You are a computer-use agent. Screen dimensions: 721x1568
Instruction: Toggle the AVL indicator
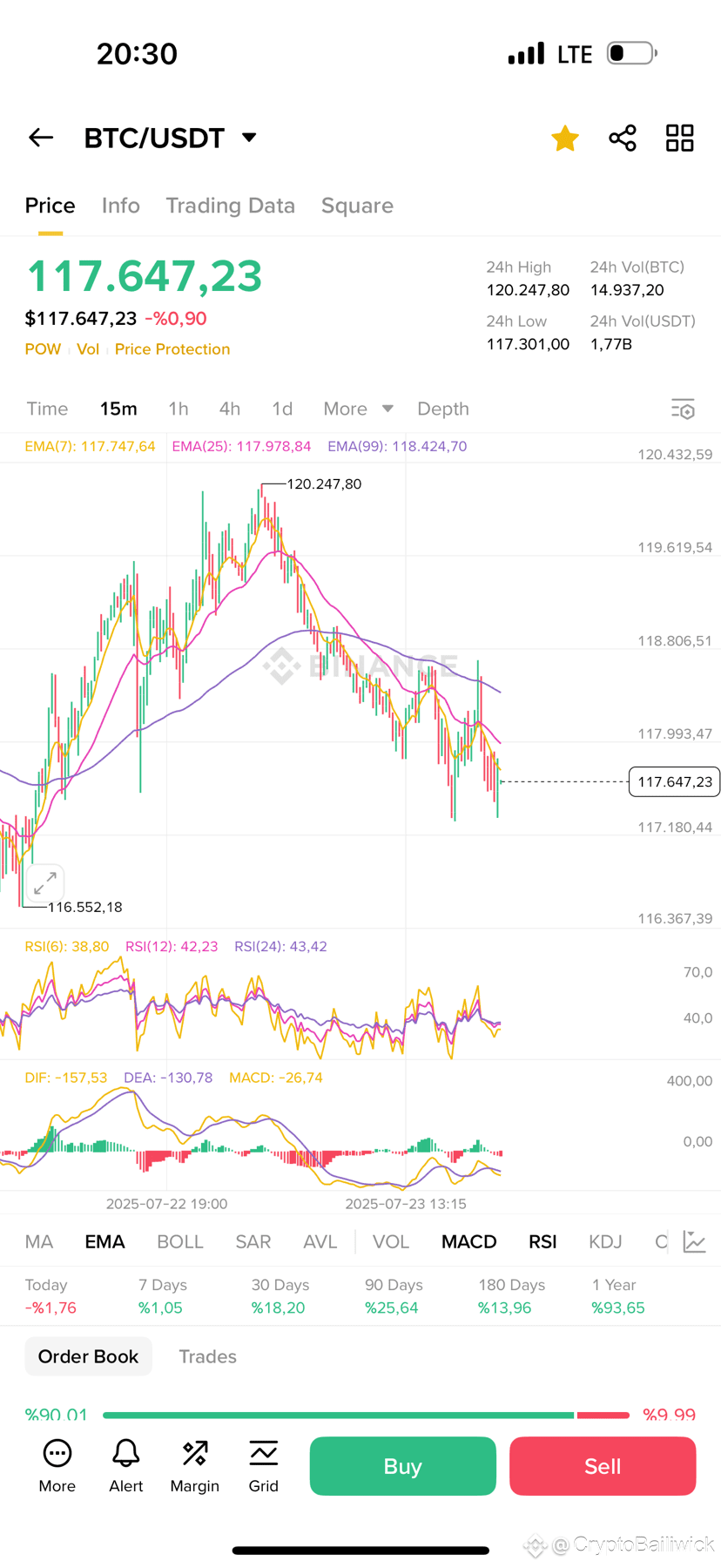coord(320,1241)
